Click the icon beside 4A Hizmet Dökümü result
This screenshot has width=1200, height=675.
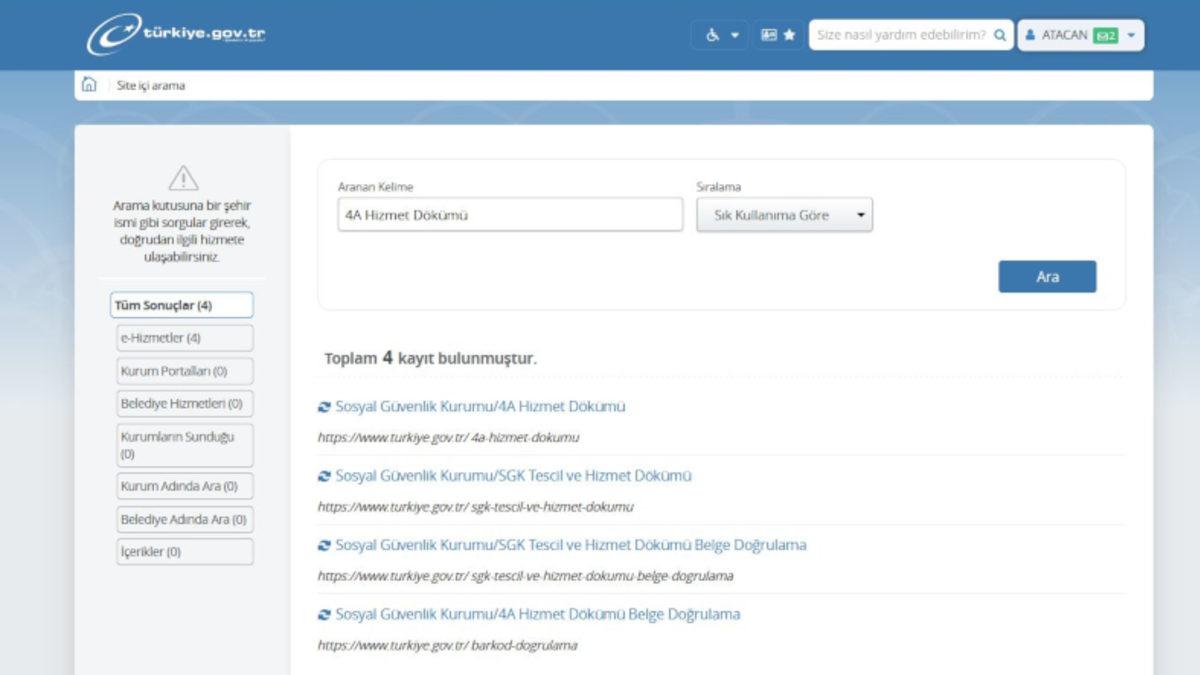pyautogui.click(x=324, y=407)
